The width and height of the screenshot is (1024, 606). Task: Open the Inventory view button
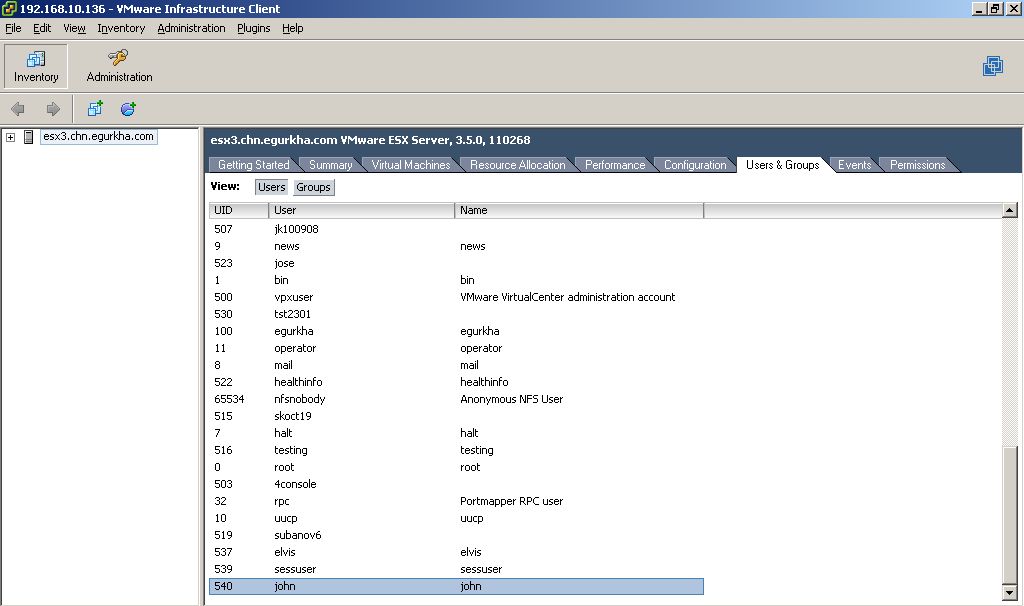[36, 66]
